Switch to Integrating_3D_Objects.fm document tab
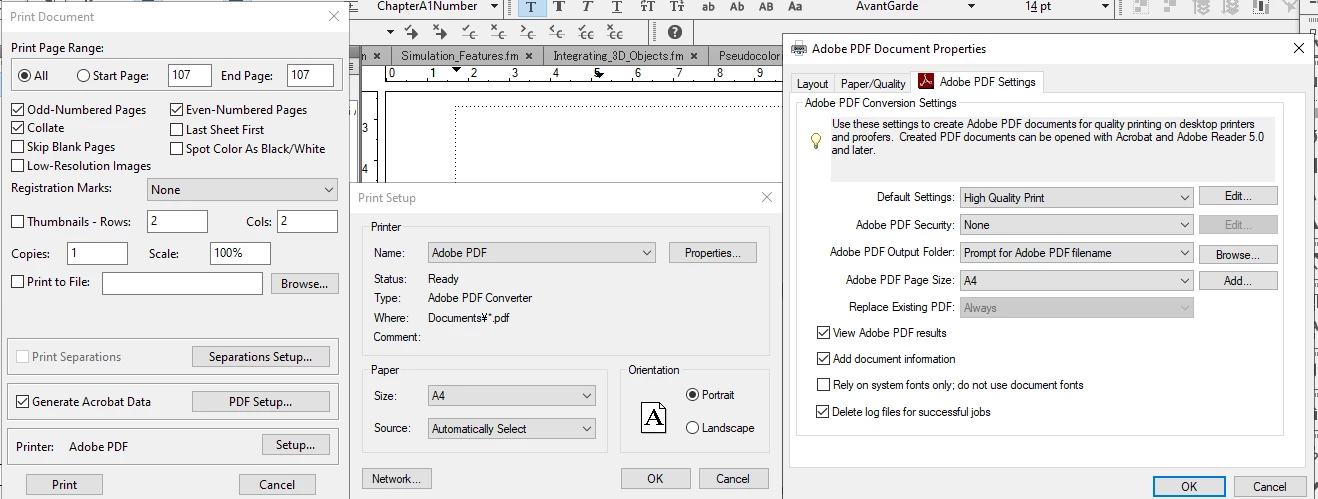The image size is (1318, 499). click(618, 56)
